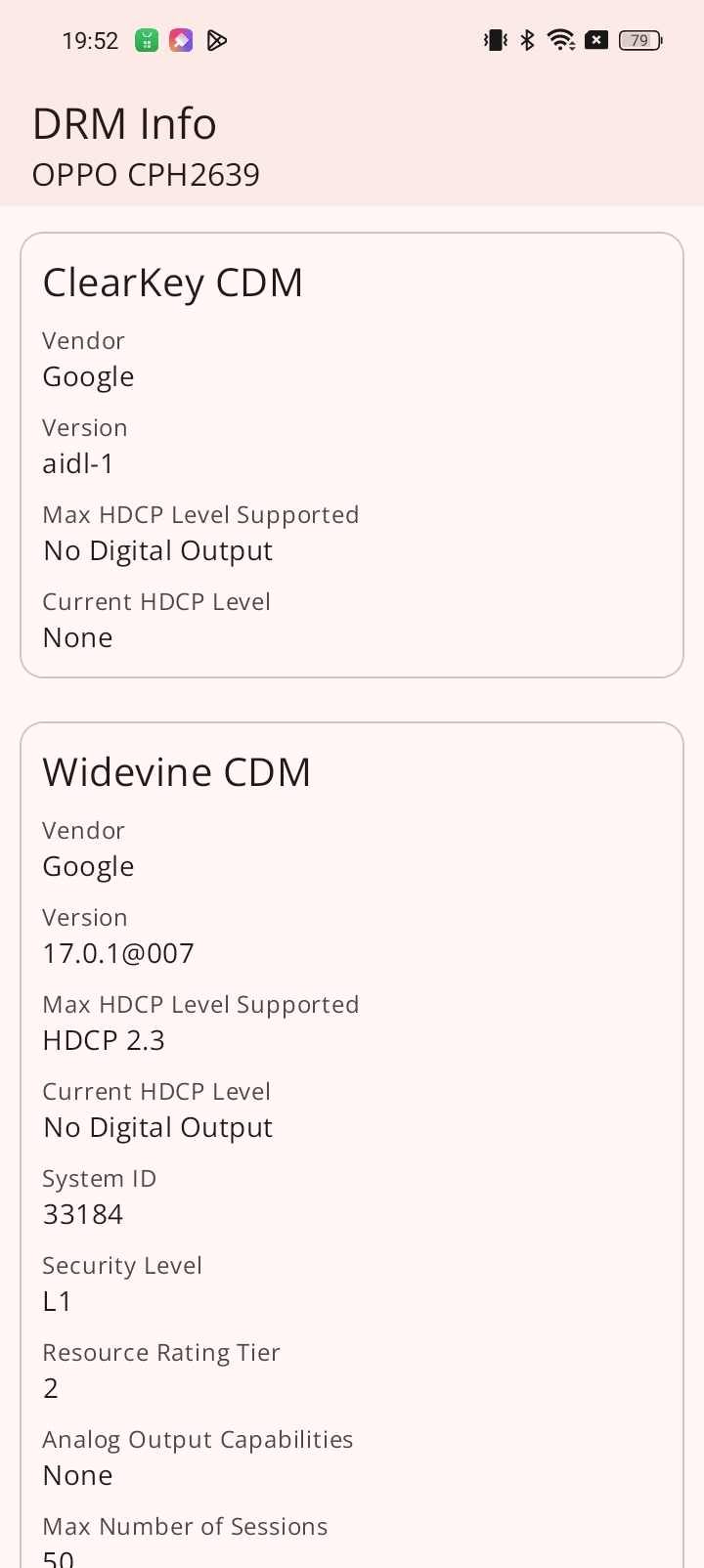Tap the HDCP 2.3 value

tap(104, 1040)
